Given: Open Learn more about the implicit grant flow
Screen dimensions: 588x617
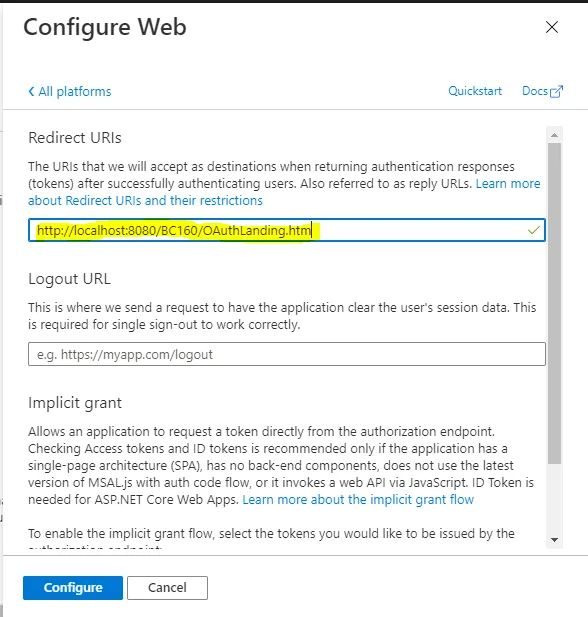Looking at the screenshot, I should [x=358, y=499].
